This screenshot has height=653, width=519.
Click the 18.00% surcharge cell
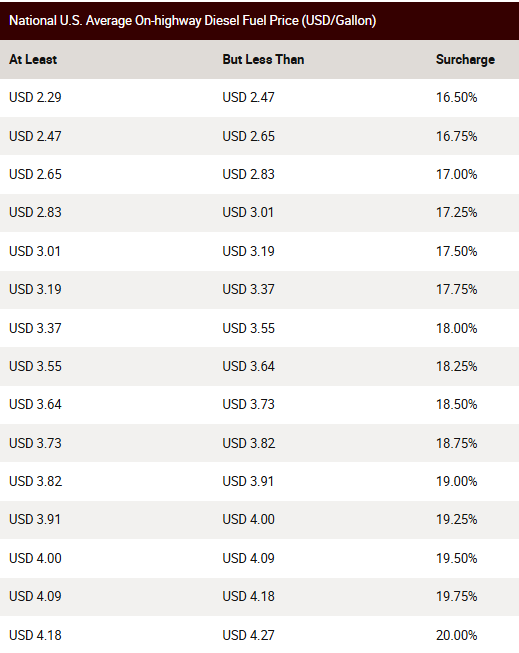click(x=457, y=328)
